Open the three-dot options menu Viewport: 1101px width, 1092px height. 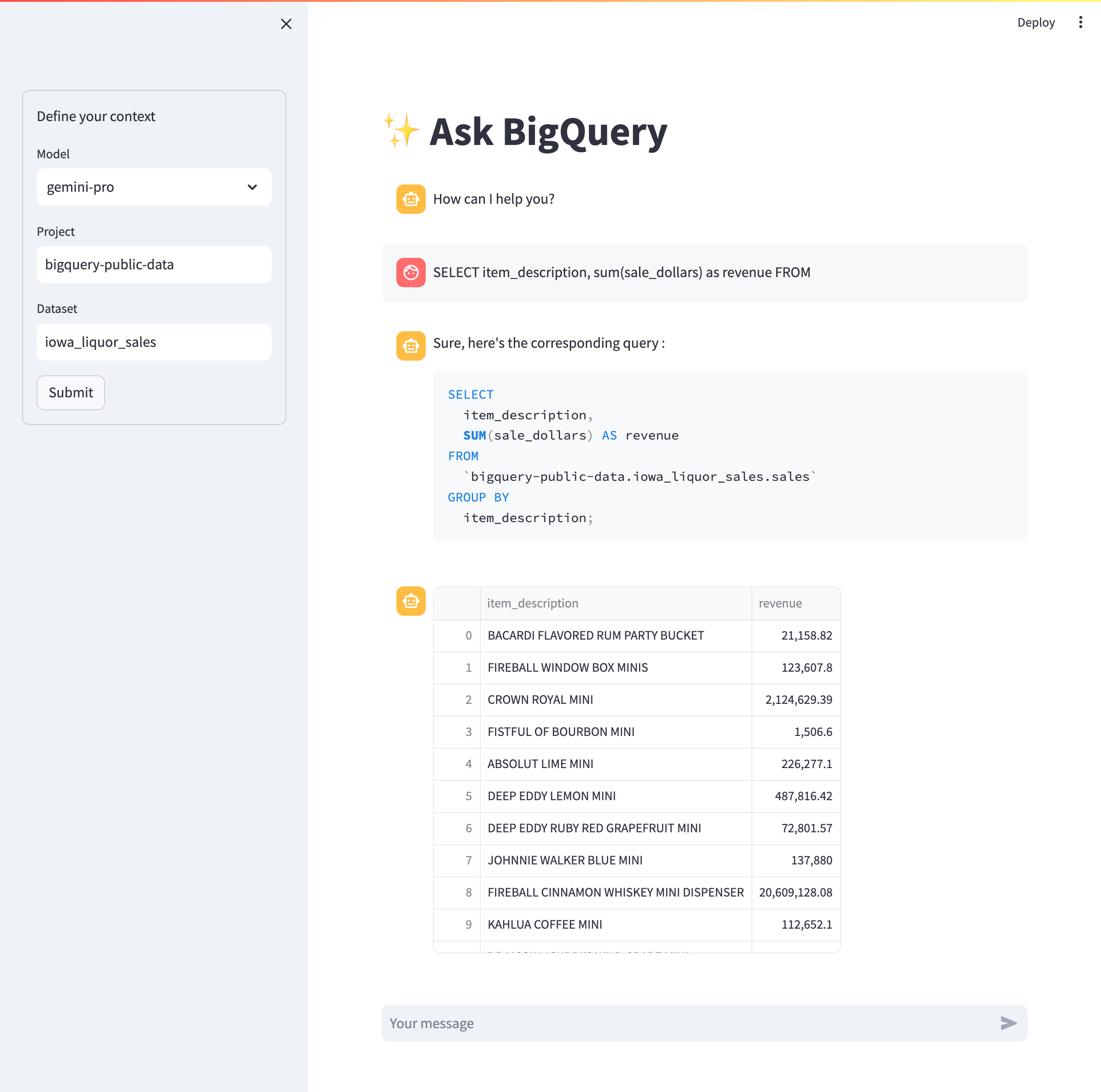point(1080,22)
